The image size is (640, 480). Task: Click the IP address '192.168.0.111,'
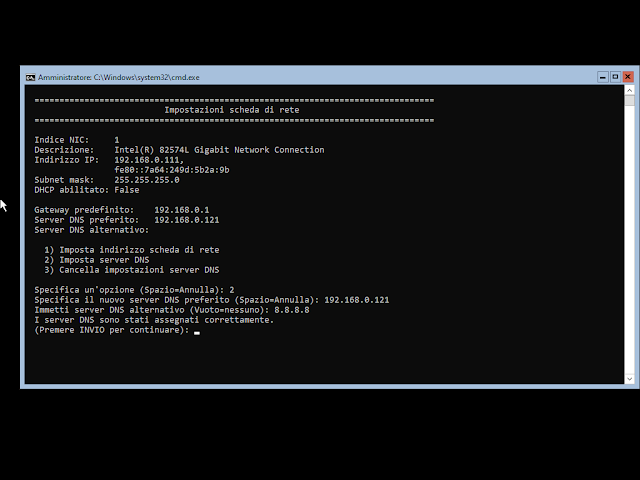click(x=149, y=160)
